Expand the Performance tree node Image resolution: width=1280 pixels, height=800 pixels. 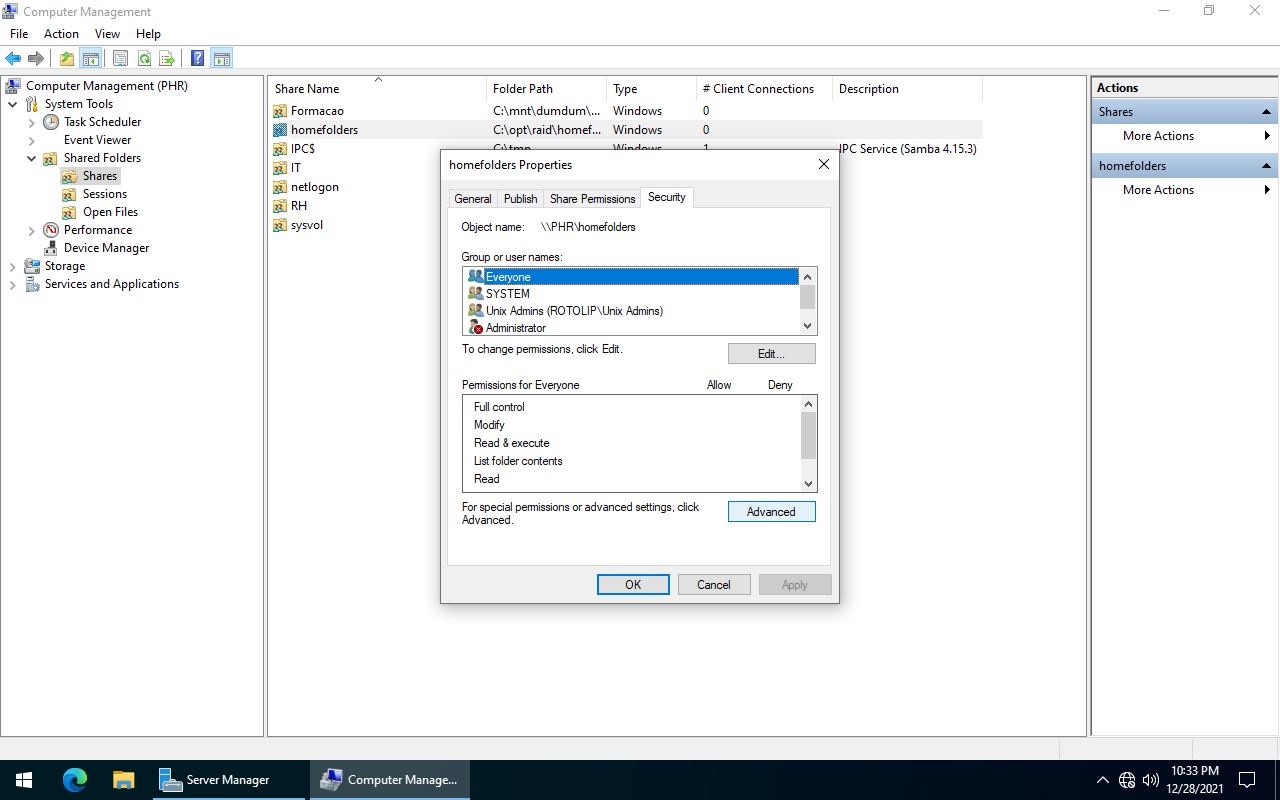(x=31, y=230)
